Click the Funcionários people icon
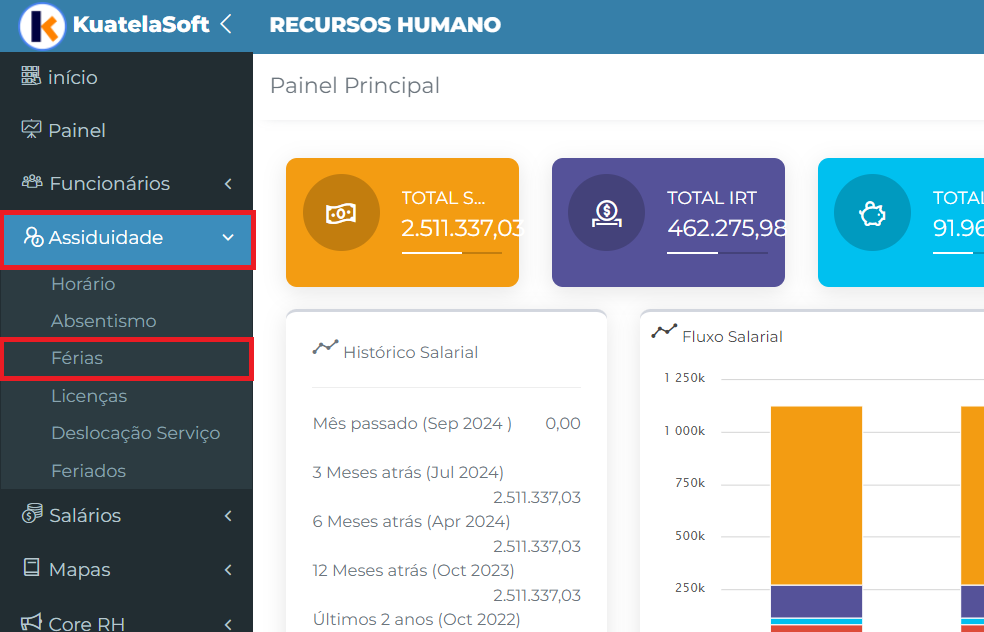The height and width of the screenshot is (632, 984). point(32,183)
